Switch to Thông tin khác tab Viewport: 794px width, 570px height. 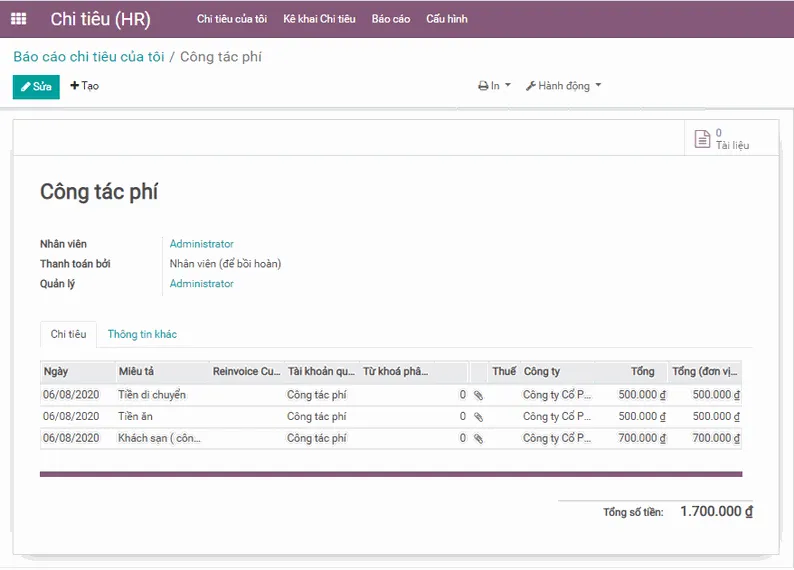(x=142, y=334)
